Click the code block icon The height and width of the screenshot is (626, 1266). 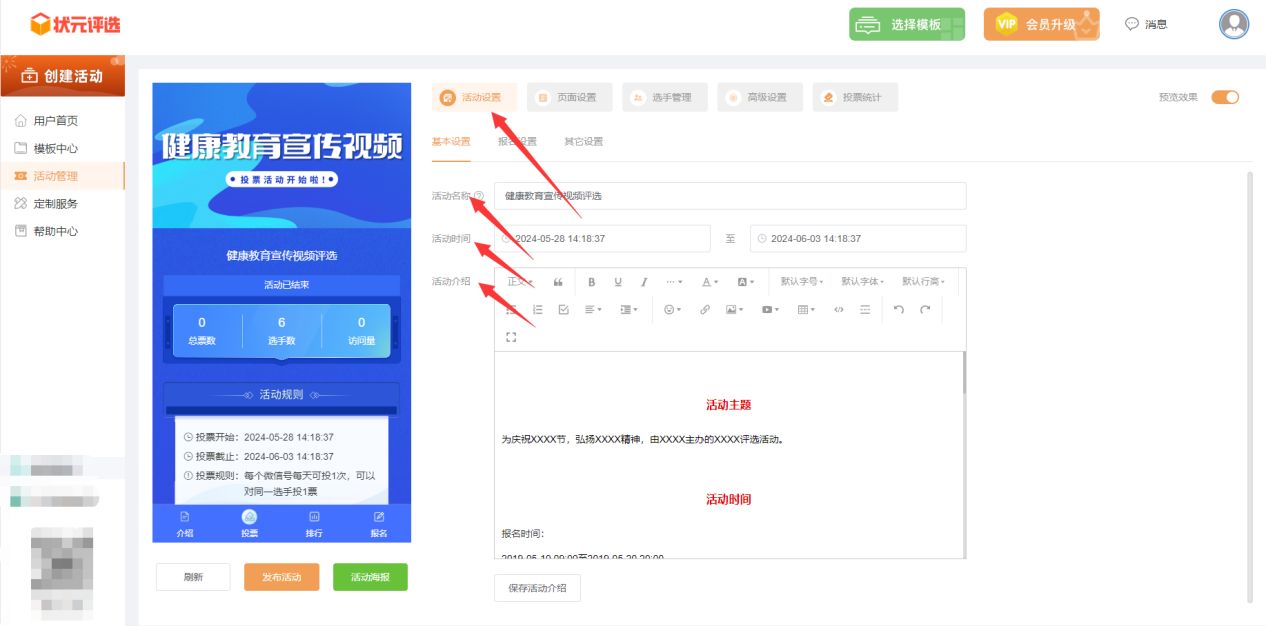[838, 310]
